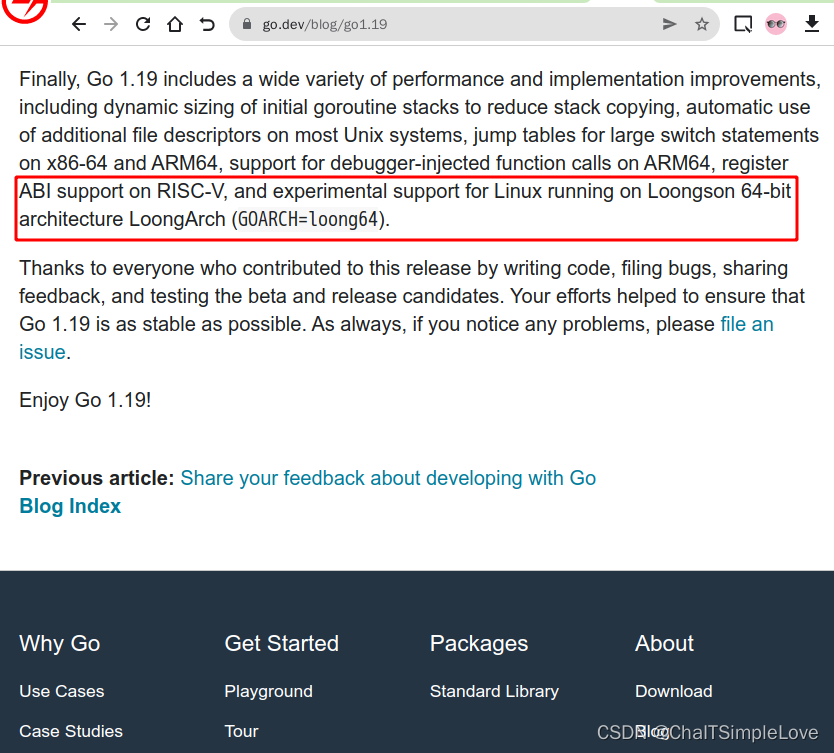Open the Standard Library footer link

point(494,691)
